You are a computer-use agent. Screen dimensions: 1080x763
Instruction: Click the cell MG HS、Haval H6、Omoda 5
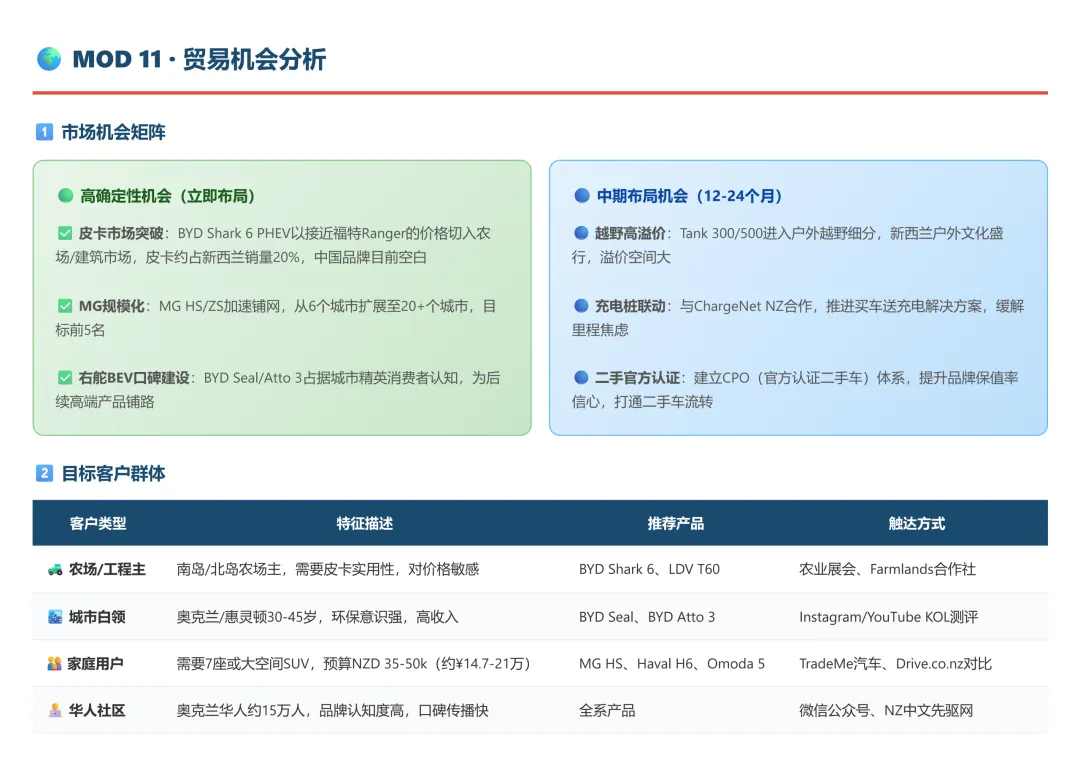point(672,664)
